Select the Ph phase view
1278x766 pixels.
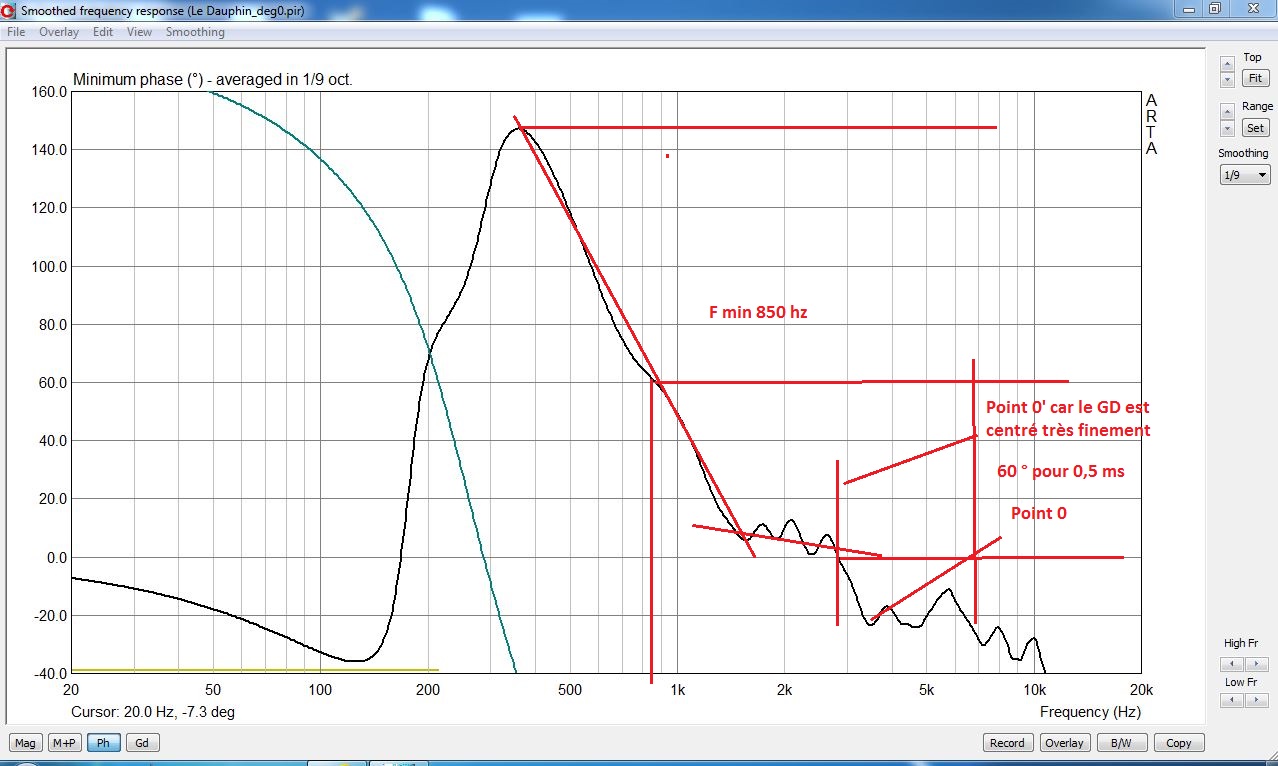tap(103, 743)
